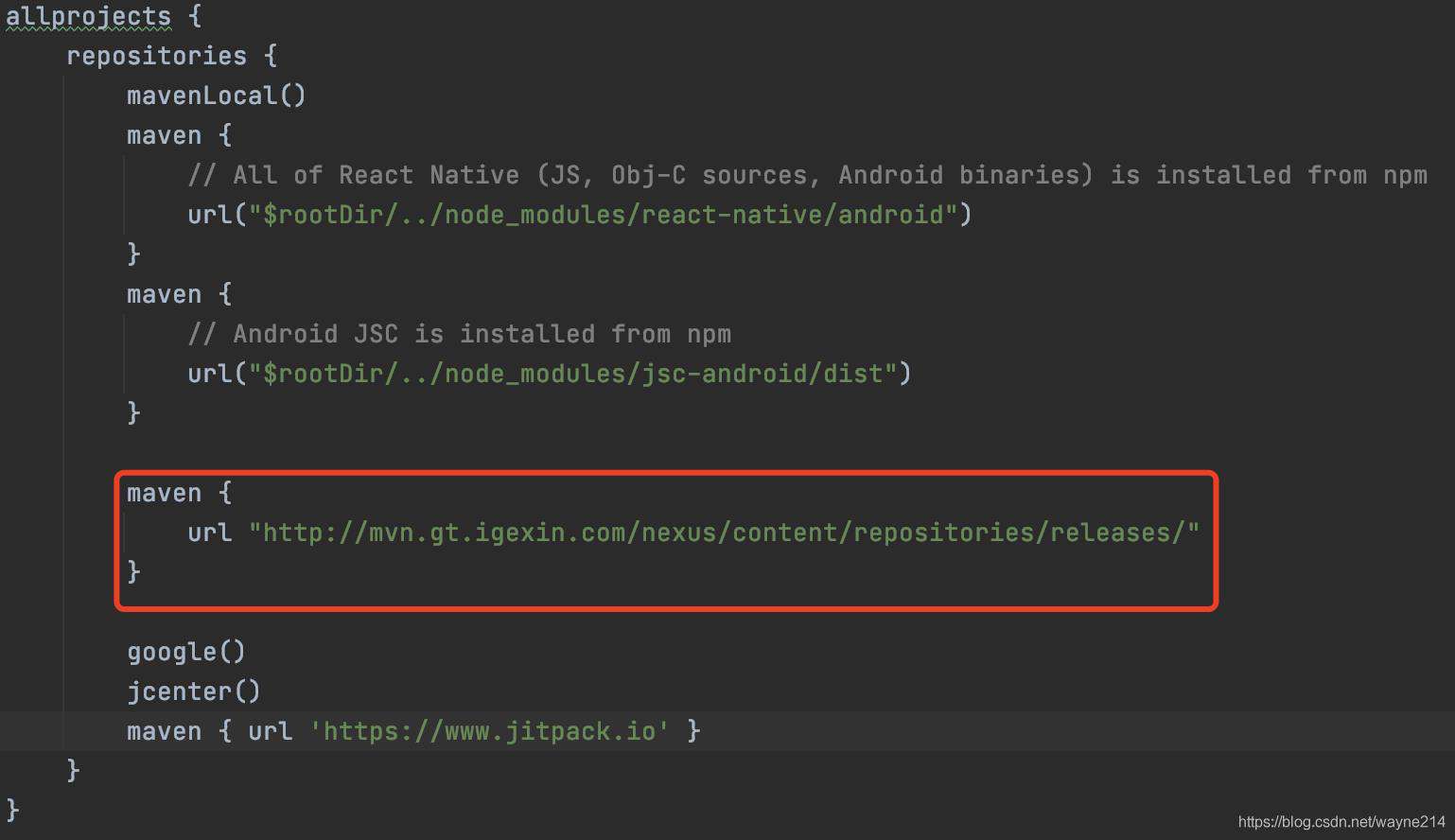Click the repositories block keyword
The width and height of the screenshot is (1455, 840).
157,56
